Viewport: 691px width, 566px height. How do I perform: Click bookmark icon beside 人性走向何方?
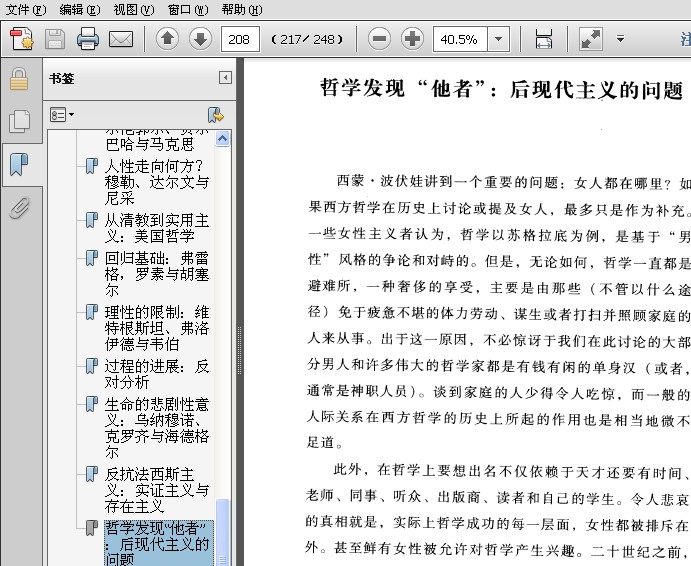pyautogui.click(x=91, y=166)
